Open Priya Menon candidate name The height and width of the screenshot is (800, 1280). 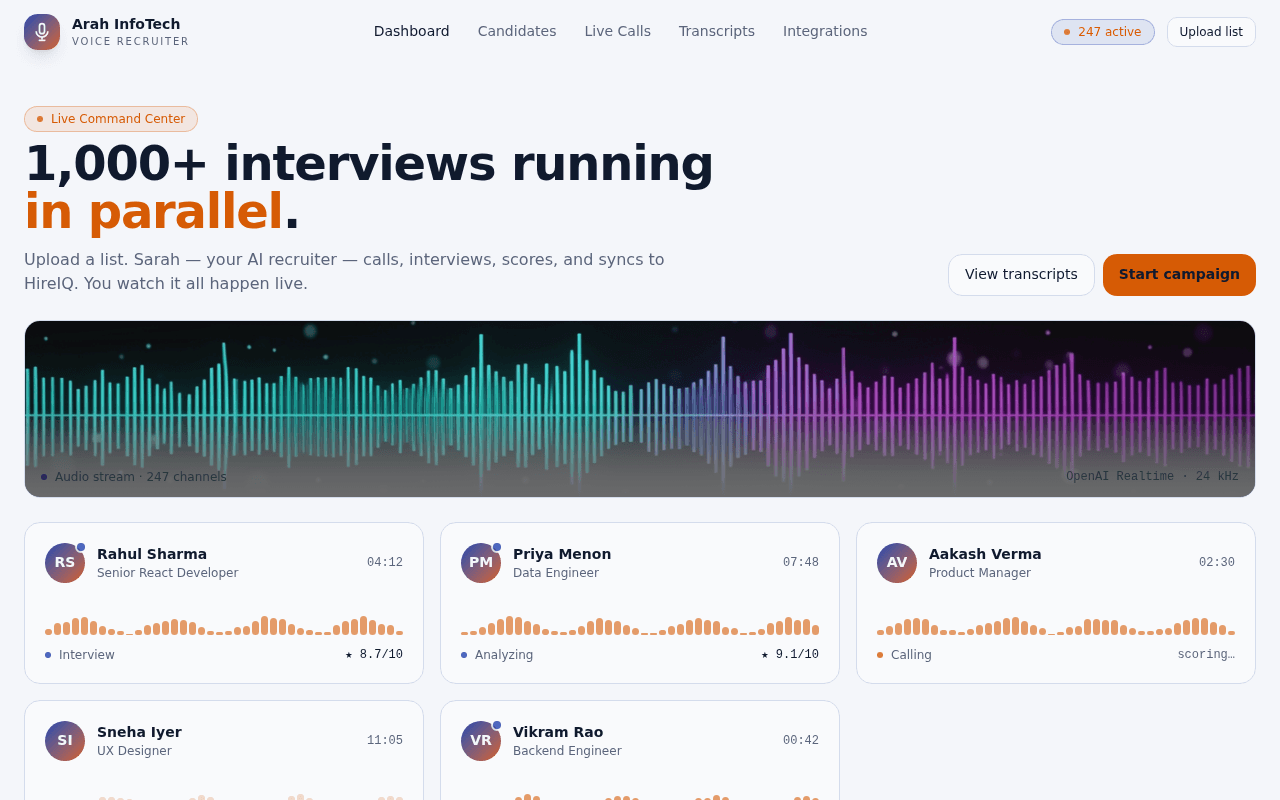click(x=562, y=554)
